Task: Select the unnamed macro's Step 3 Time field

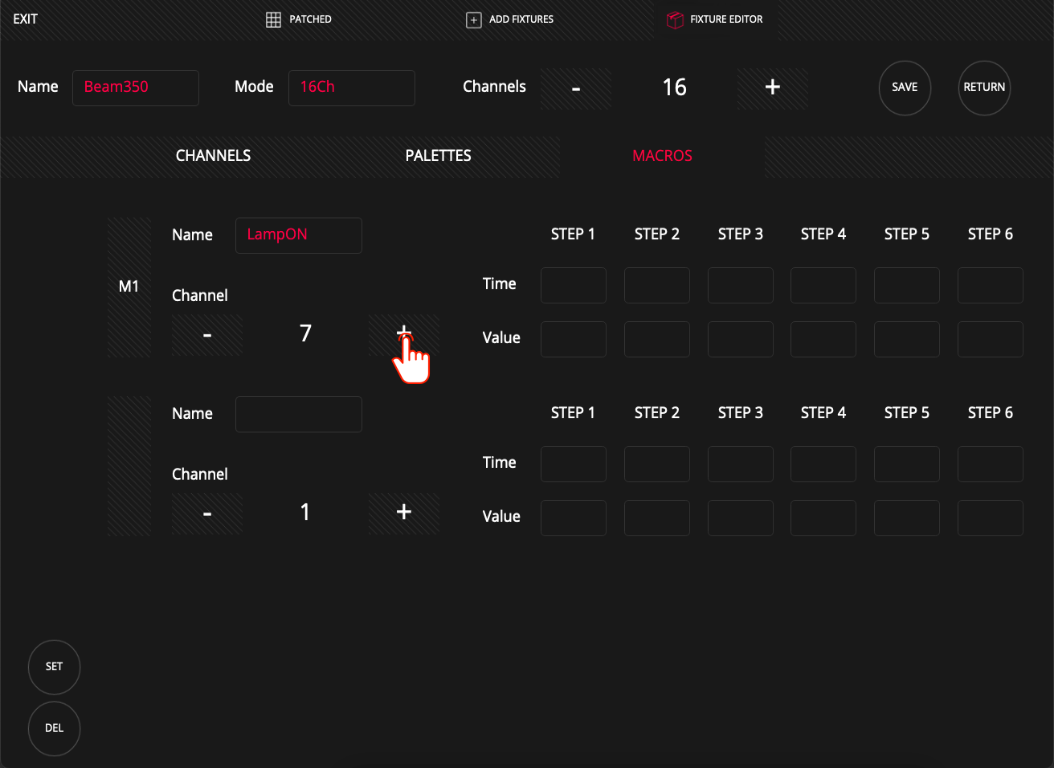Action: pyautogui.click(x=740, y=464)
